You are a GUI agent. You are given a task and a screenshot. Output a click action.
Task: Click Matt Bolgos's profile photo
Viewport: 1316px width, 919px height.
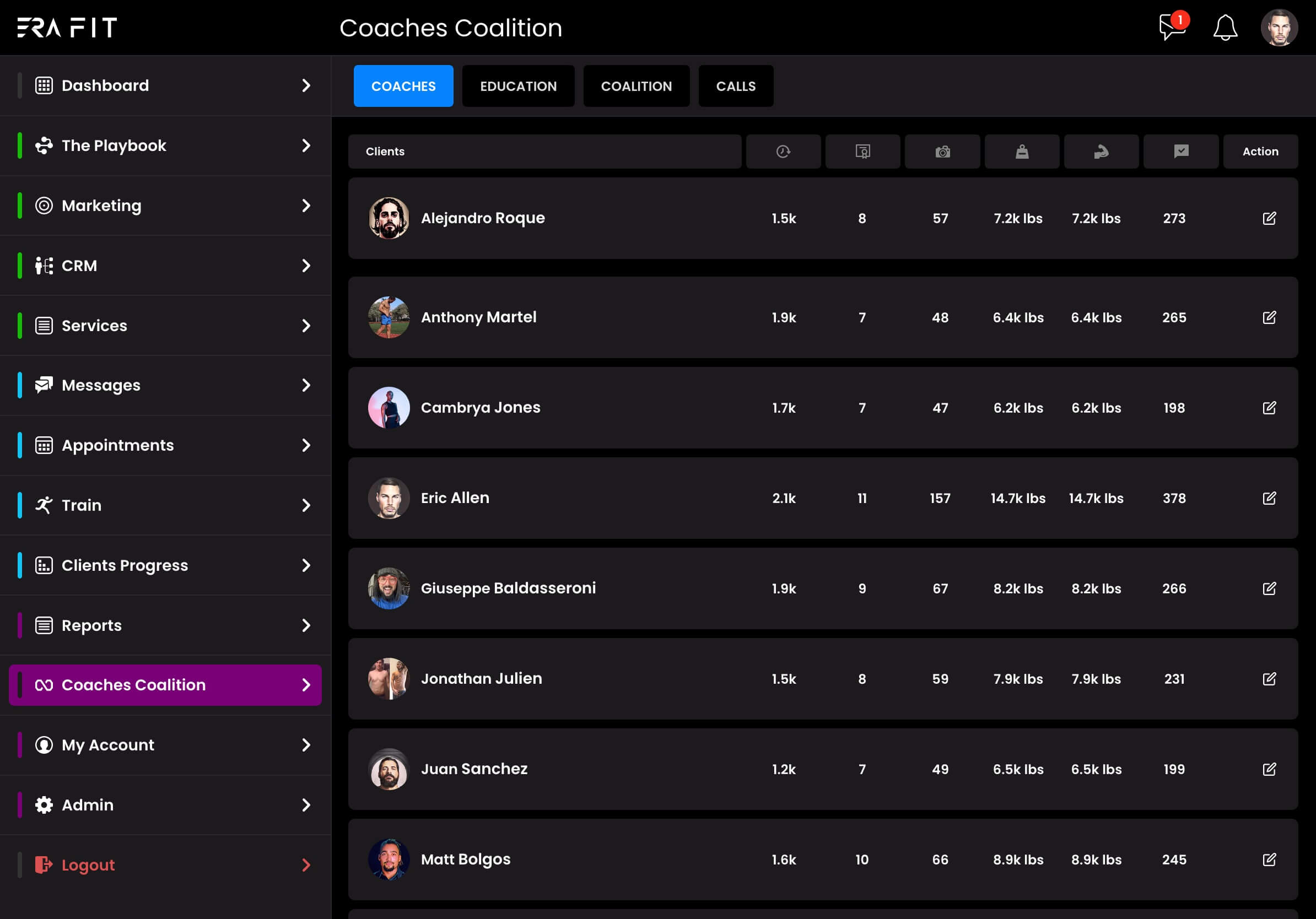tap(389, 859)
